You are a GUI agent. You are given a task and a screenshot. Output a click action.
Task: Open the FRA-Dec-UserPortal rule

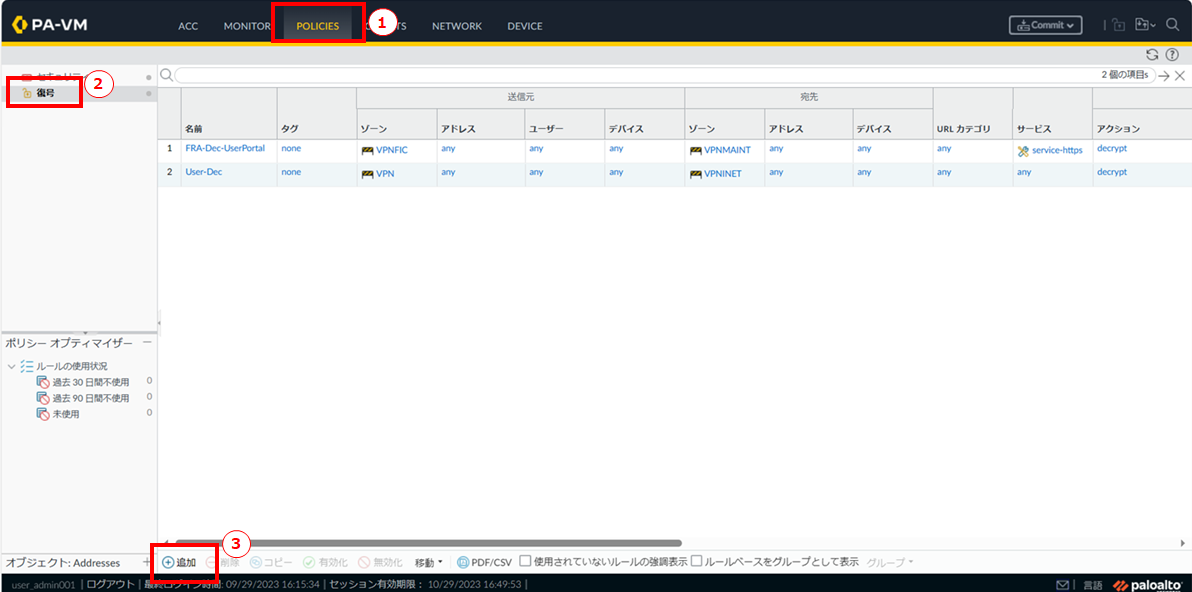[x=225, y=148]
